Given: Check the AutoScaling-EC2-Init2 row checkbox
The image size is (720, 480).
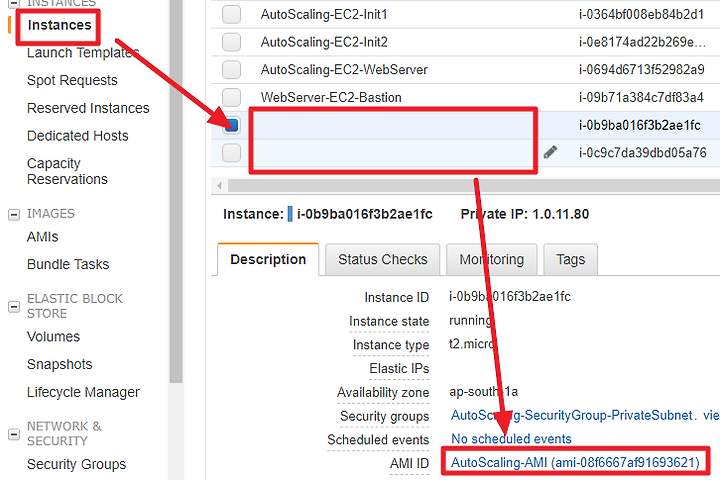Looking at the screenshot, I should pos(231,42).
